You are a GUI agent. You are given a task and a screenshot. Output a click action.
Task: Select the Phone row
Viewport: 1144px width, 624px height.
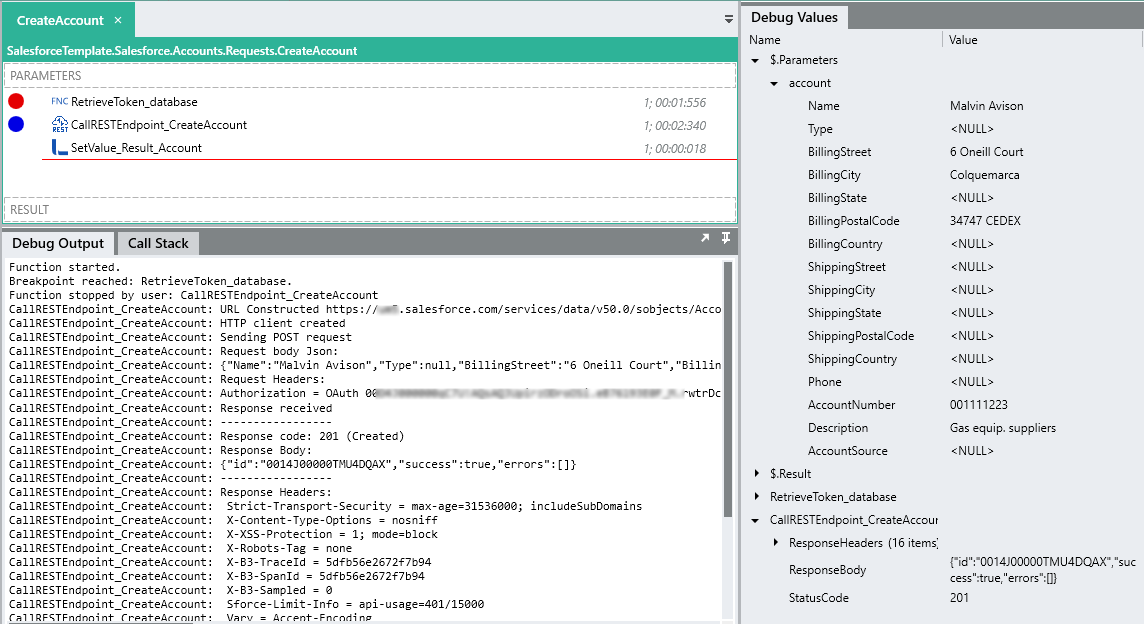click(x=943, y=382)
